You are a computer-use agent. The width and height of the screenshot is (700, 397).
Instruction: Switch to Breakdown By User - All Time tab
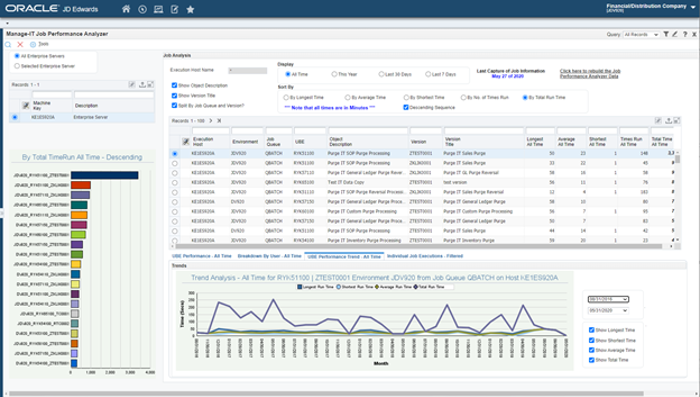click(270, 256)
